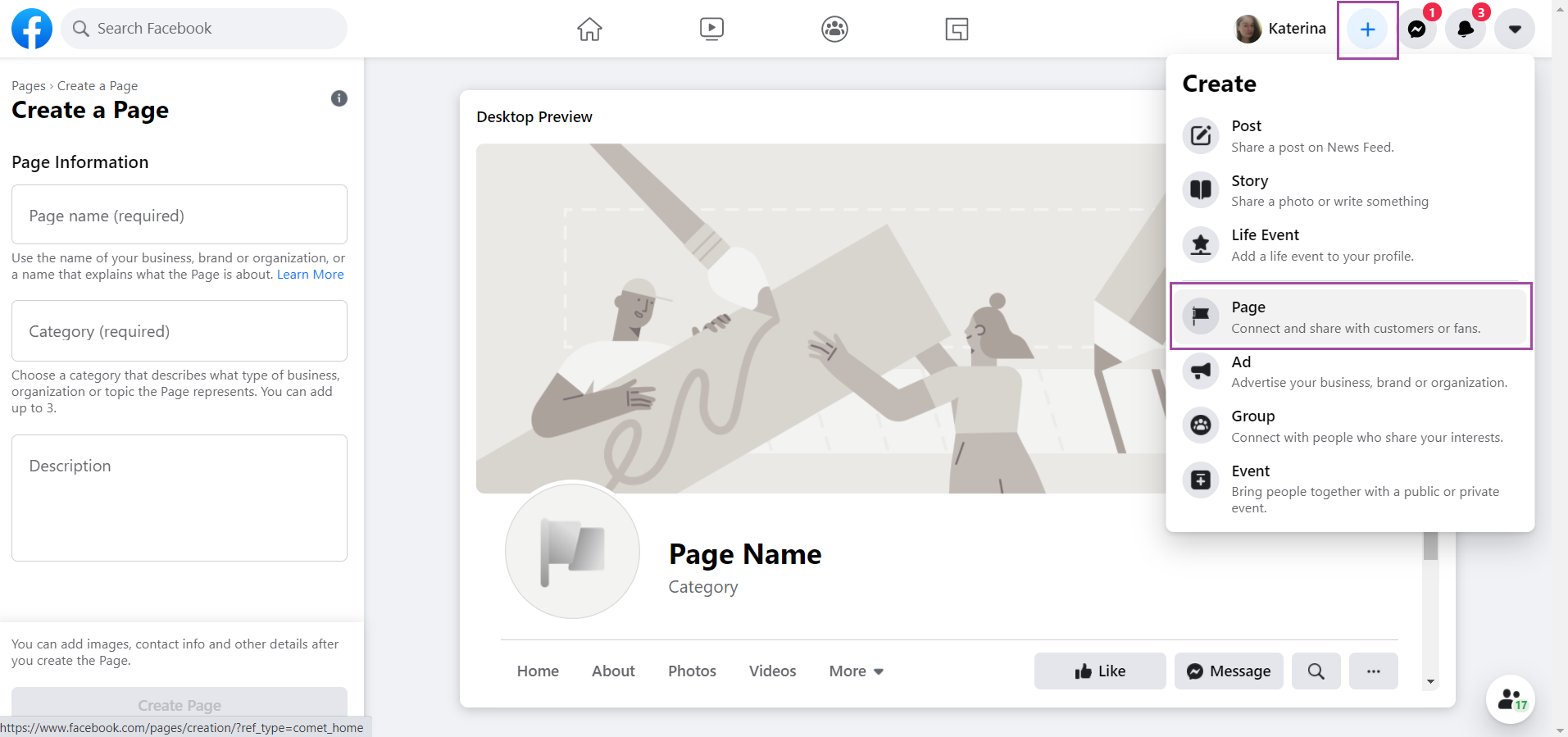Select Post in the Create menu
Screen dimensions: 1568x737
[1351, 136]
